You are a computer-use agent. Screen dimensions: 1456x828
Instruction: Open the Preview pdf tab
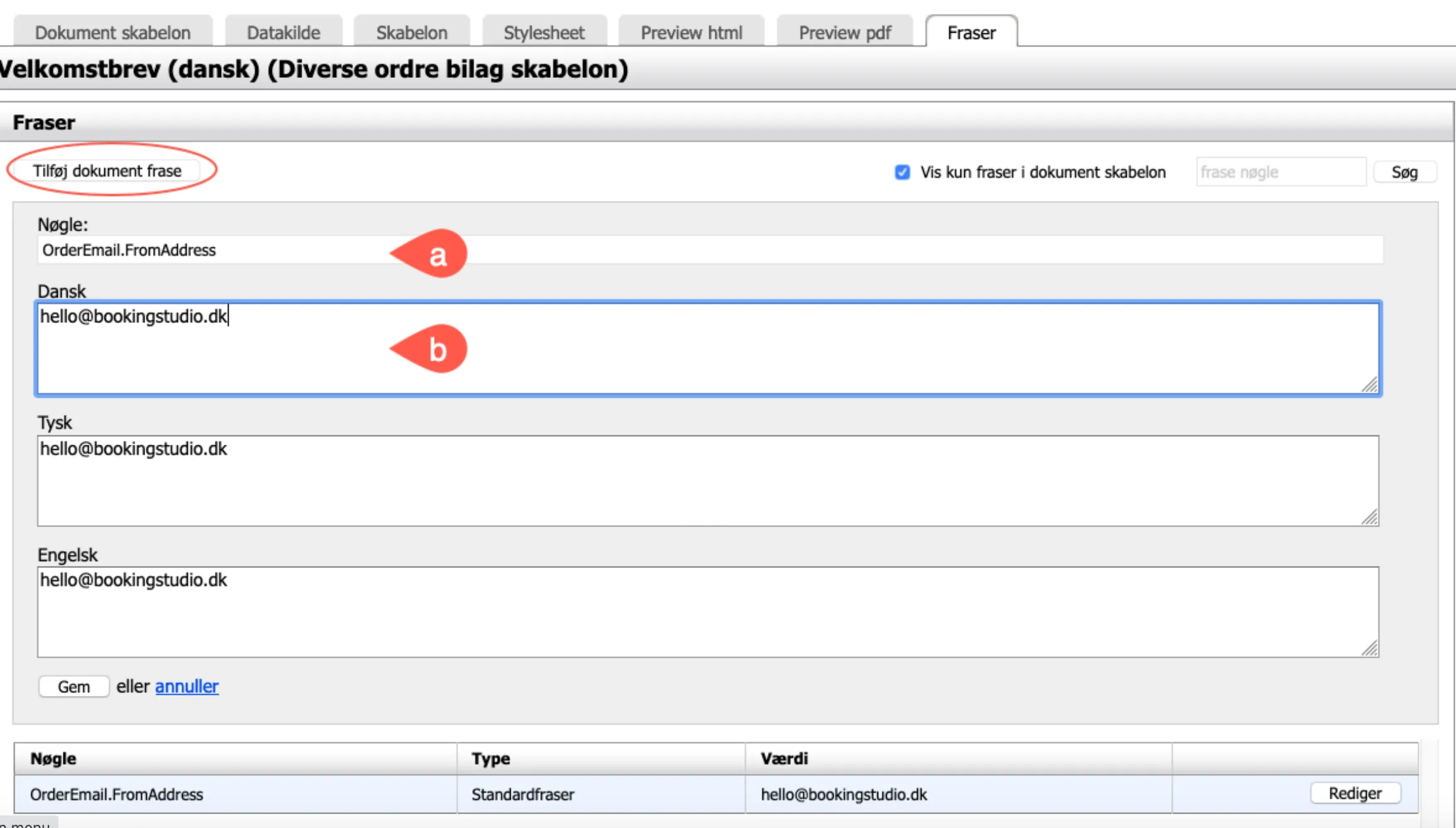[844, 33]
